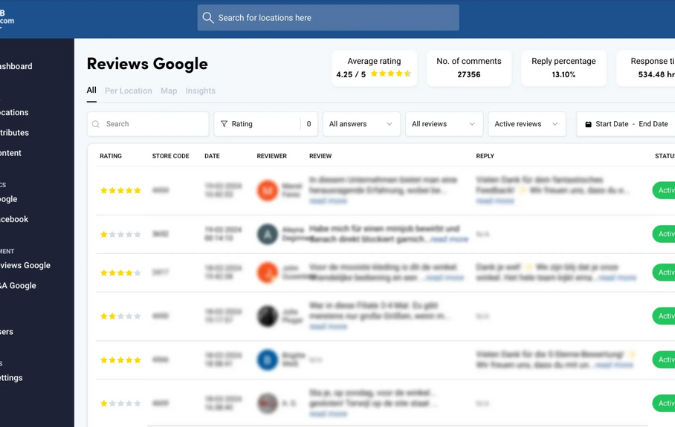The height and width of the screenshot is (427, 675).
Task: Click the black photo reviewer avatar
Action: coord(267,316)
